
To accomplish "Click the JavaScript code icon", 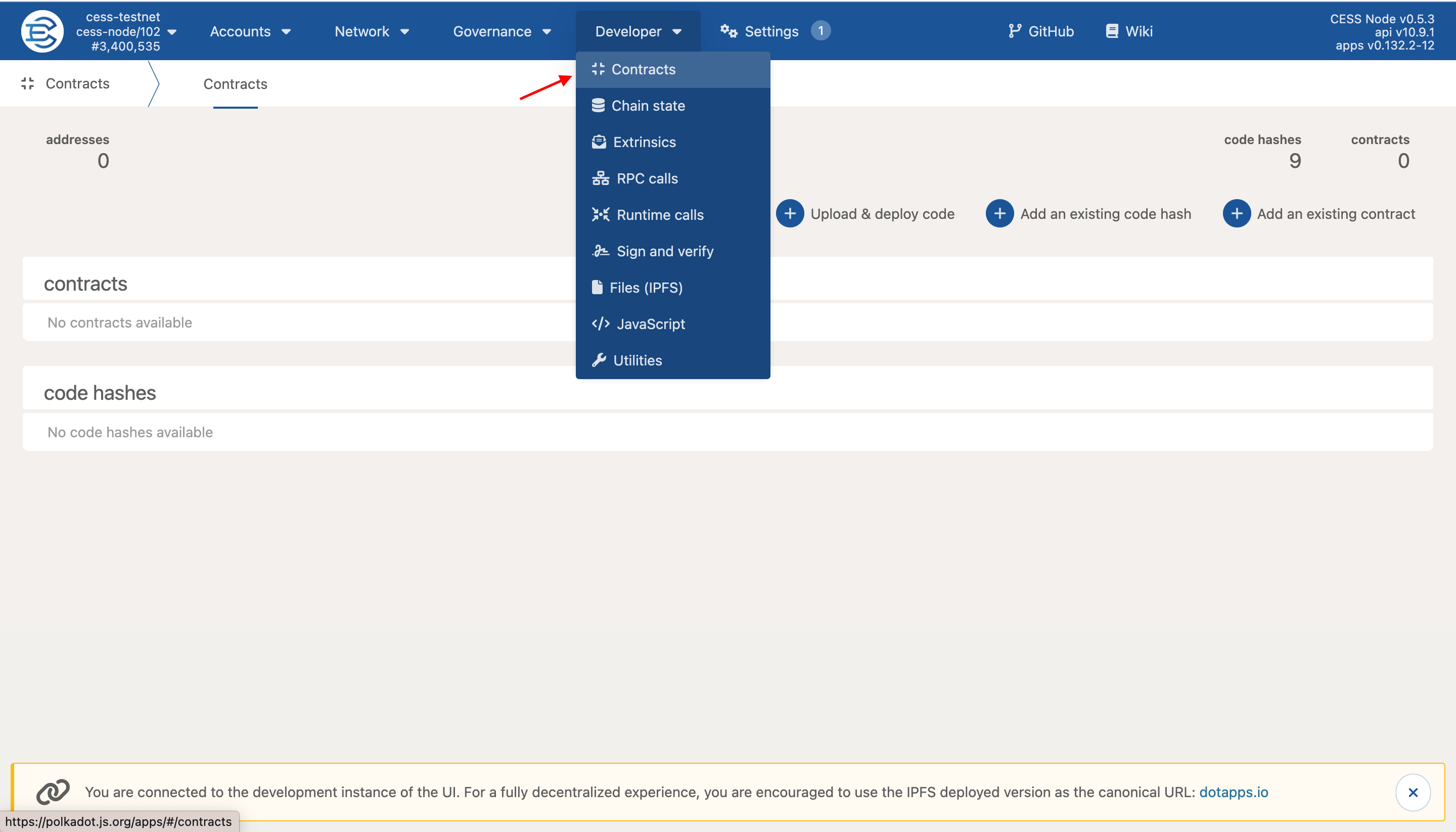I will 601,324.
